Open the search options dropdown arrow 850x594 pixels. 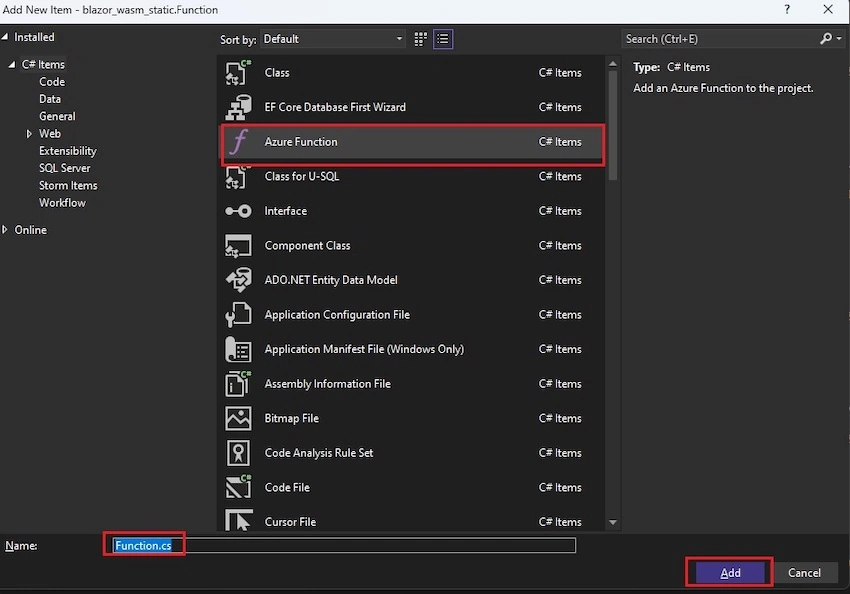pyautogui.click(x=839, y=38)
